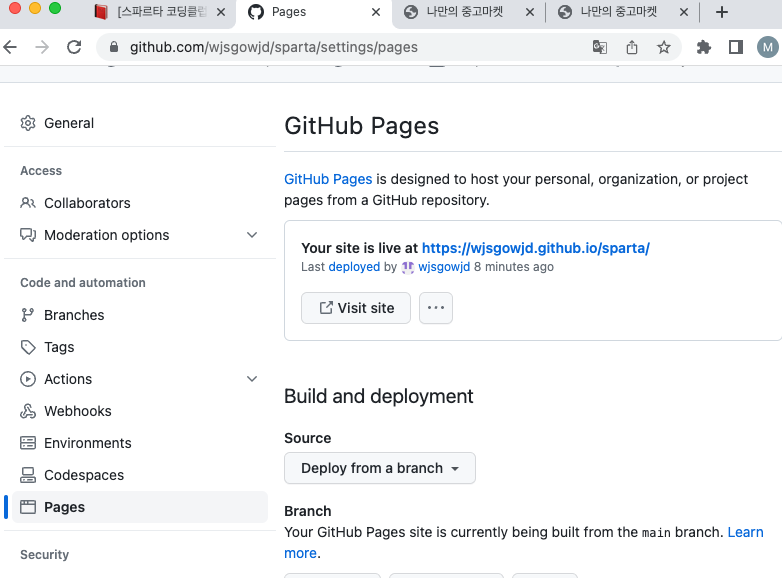The height and width of the screenshot is (578, 782).
Task: Click the browser forward arrow
Action: coord(42,47)
